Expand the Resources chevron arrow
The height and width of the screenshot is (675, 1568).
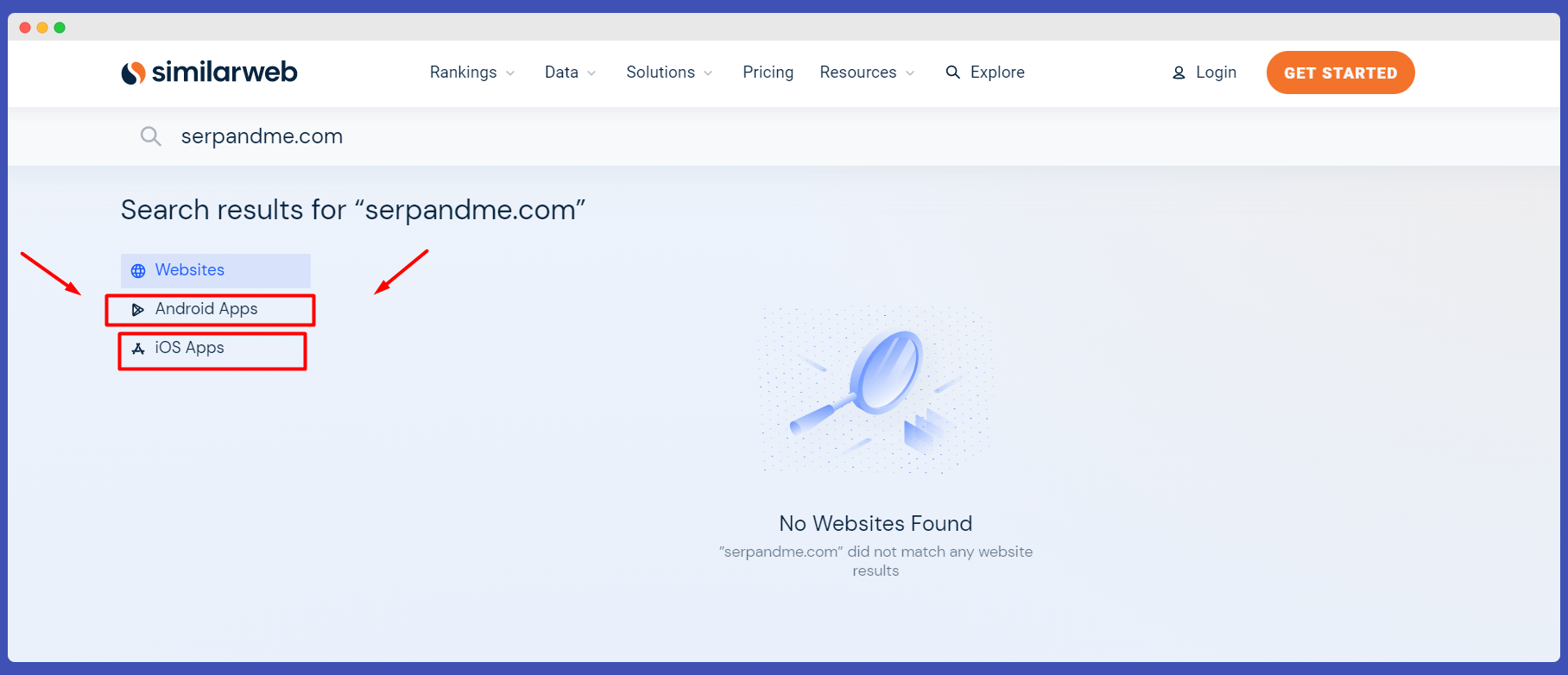click(910, 73)
